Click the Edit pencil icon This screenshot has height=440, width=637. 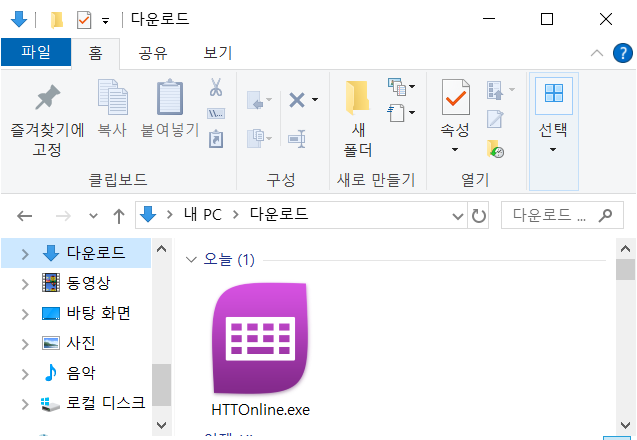coord(495,119)
